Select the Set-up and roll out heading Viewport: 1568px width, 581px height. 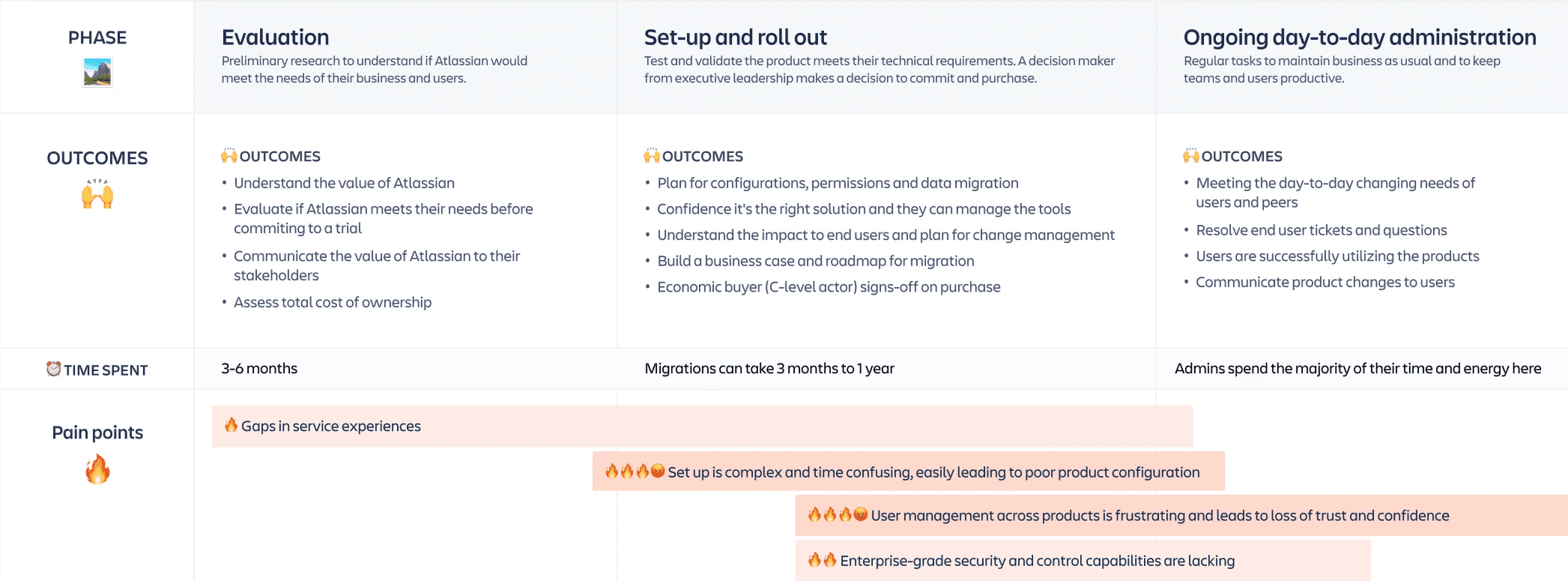(736, 37)
